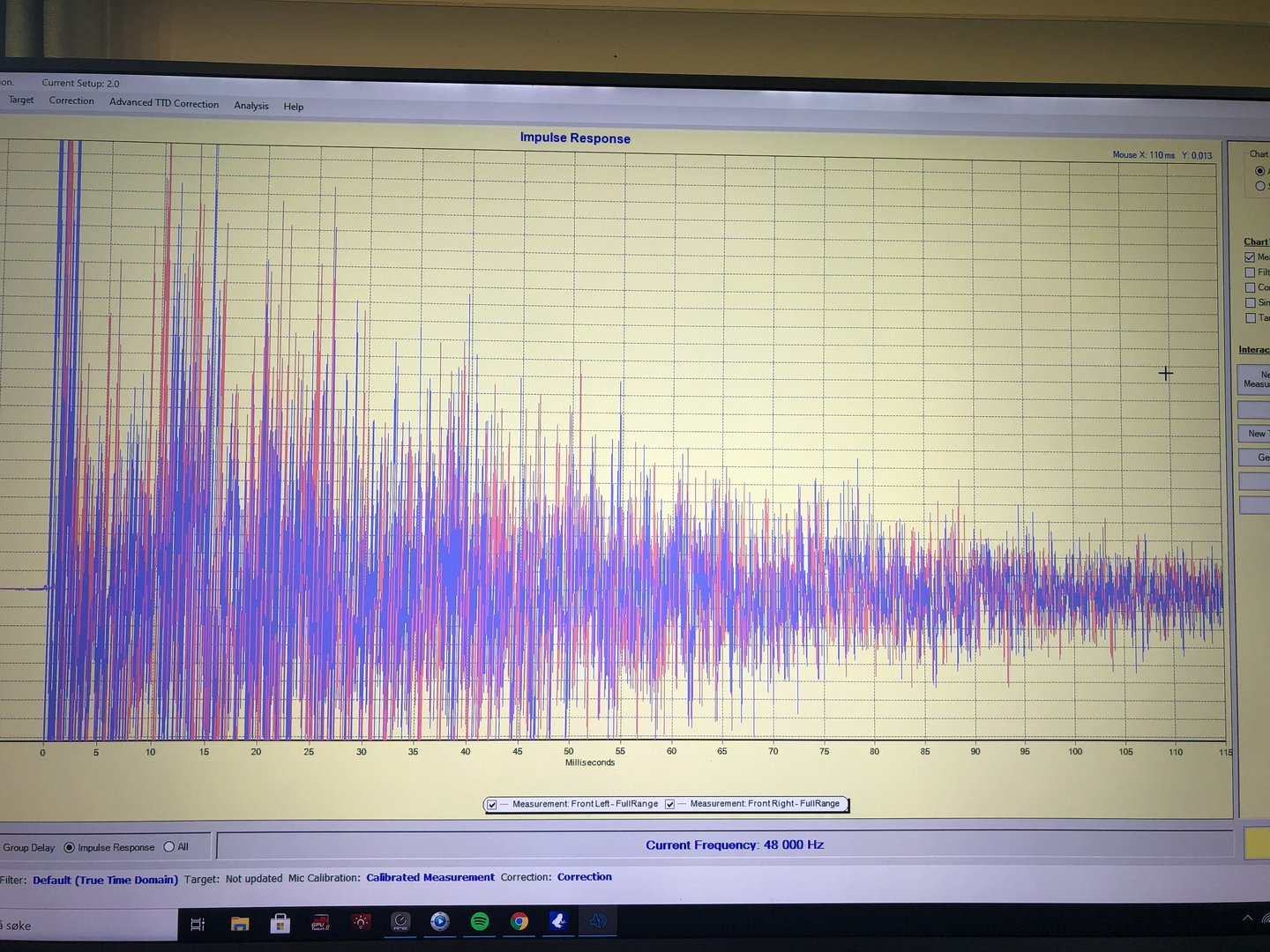Enable the 'Ta' chart checkbox

[x=1250, y=317]
